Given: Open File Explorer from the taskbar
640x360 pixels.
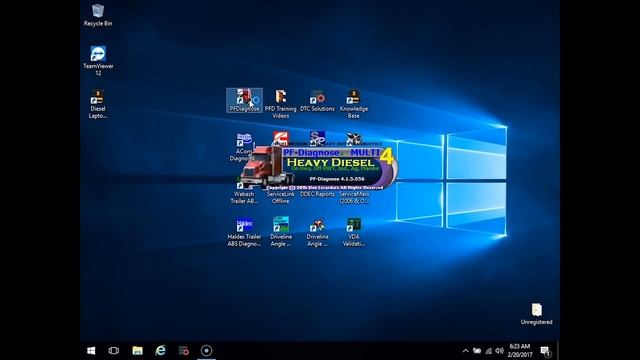Looking at the screenshot, I should tap(138, 351).
